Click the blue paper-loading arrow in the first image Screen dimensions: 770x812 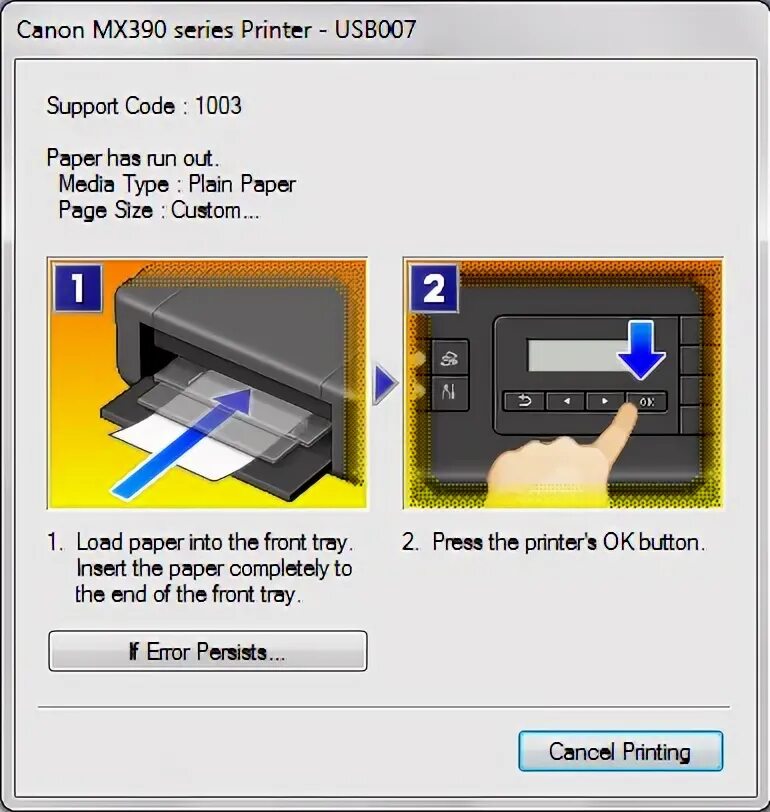tap(182, 443)
